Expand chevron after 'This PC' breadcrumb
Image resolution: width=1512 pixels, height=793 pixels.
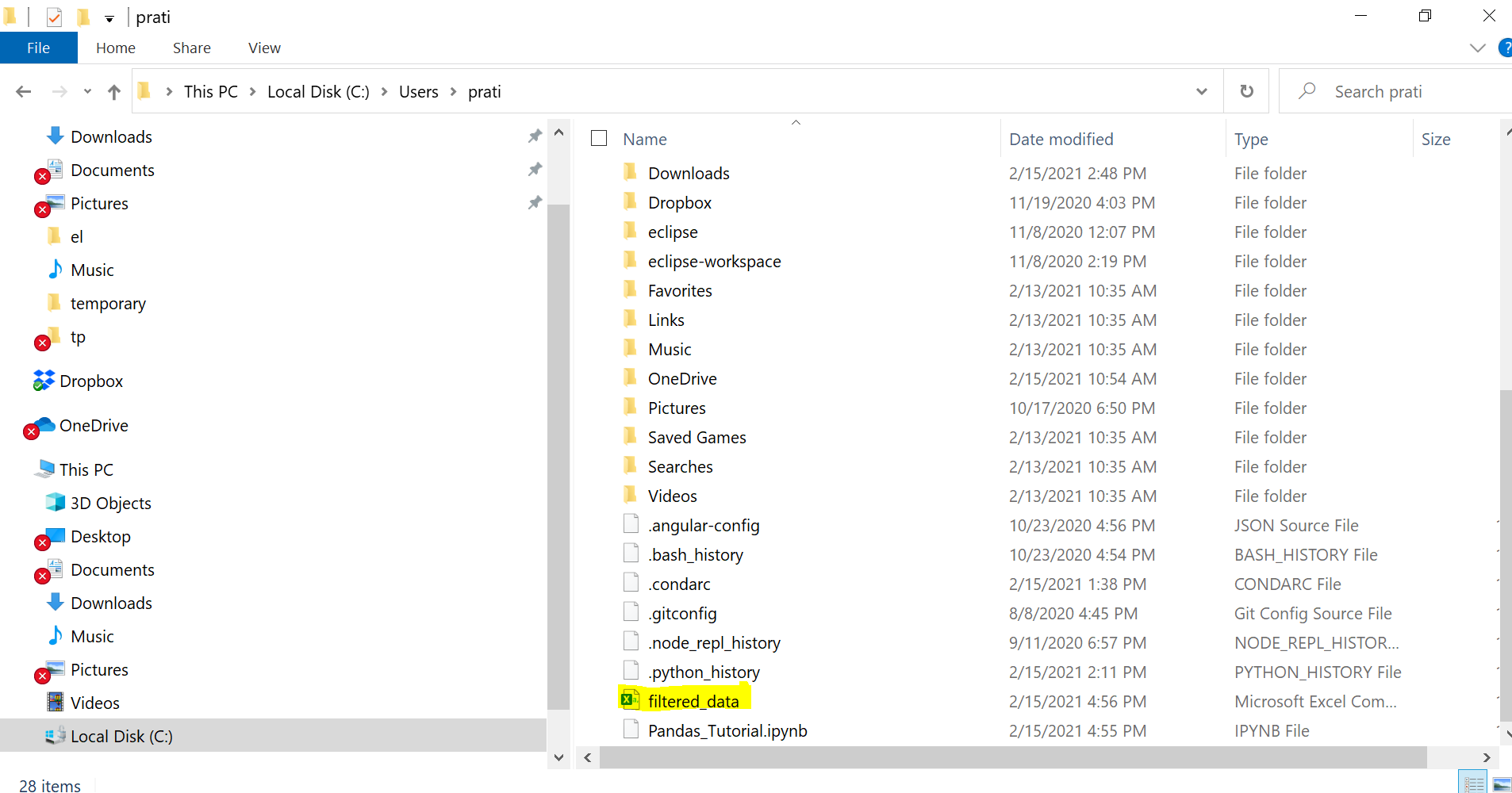tap(252, 92)
